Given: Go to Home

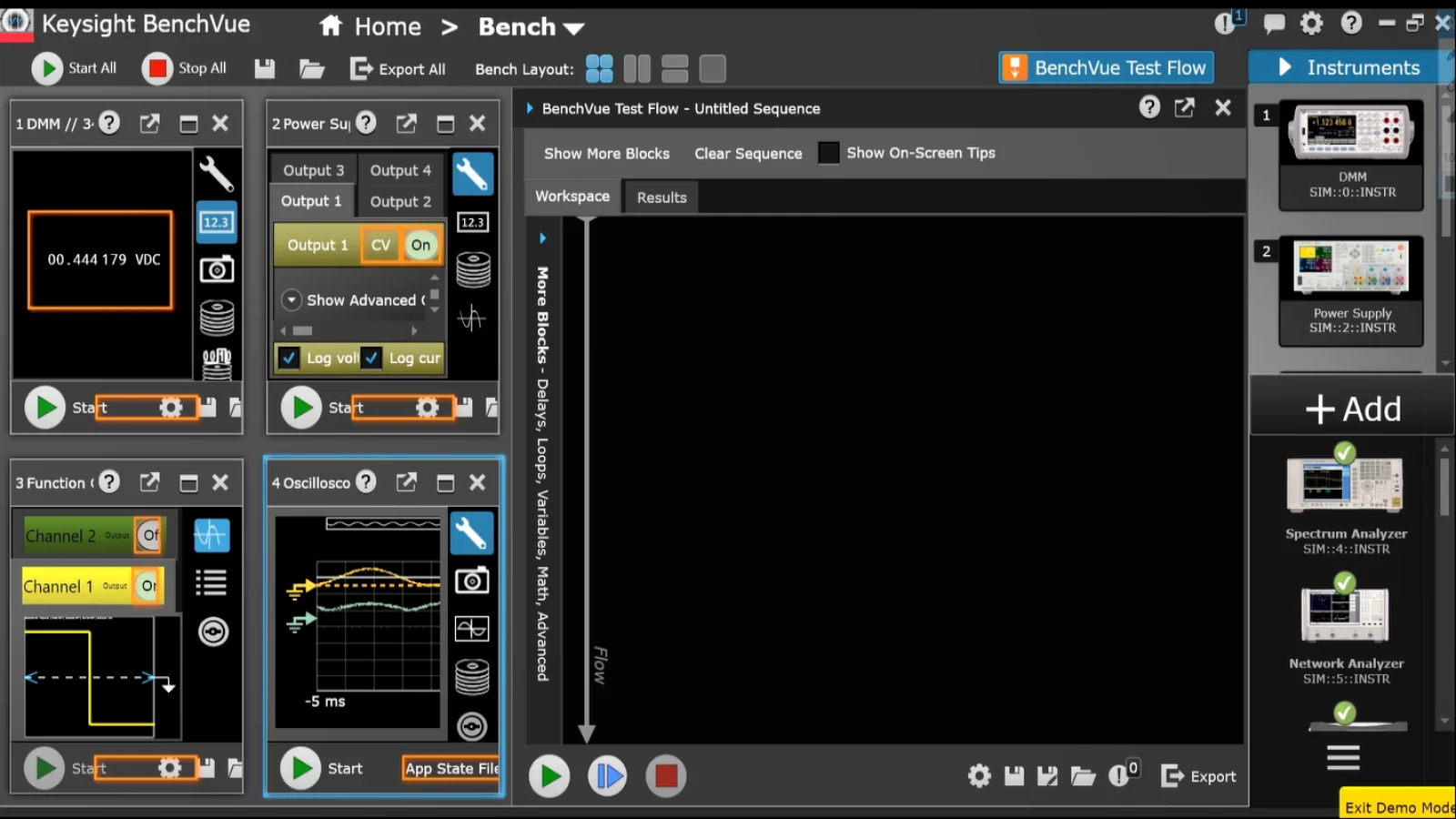Looking at the screenshot, I should (370, 26).
